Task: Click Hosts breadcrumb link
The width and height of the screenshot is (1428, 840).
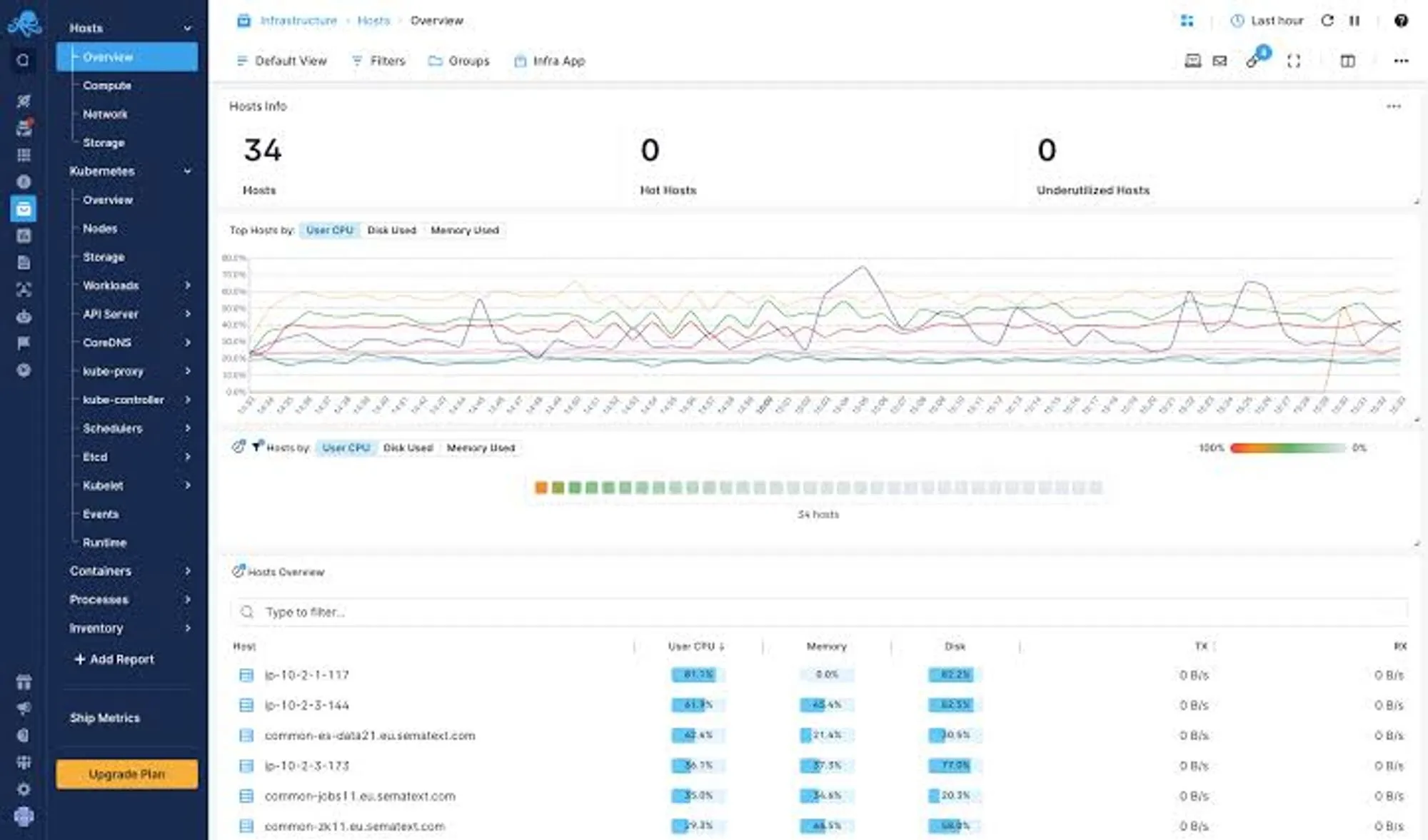Action: [373, 21]
